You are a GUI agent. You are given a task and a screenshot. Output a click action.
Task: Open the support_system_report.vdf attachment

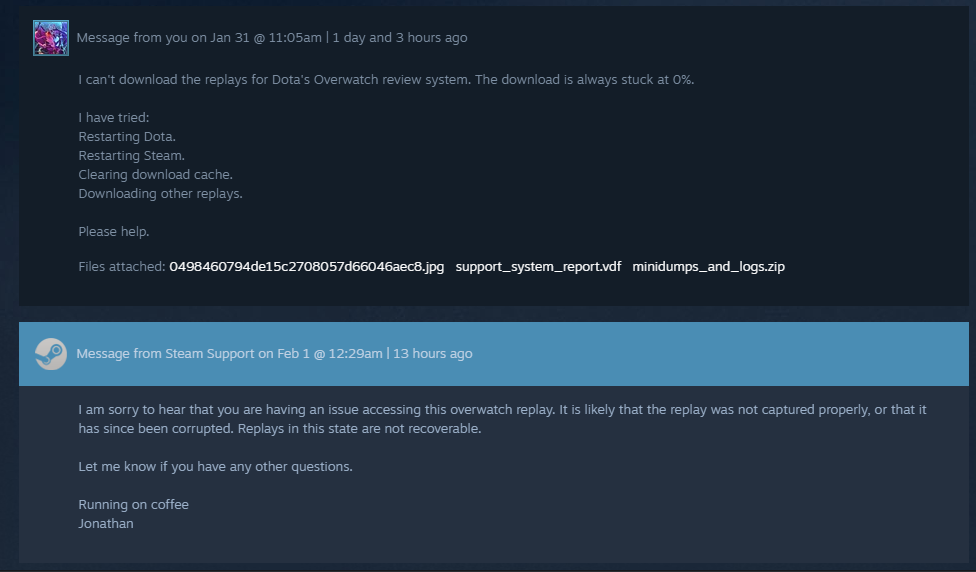coord(538,266)
